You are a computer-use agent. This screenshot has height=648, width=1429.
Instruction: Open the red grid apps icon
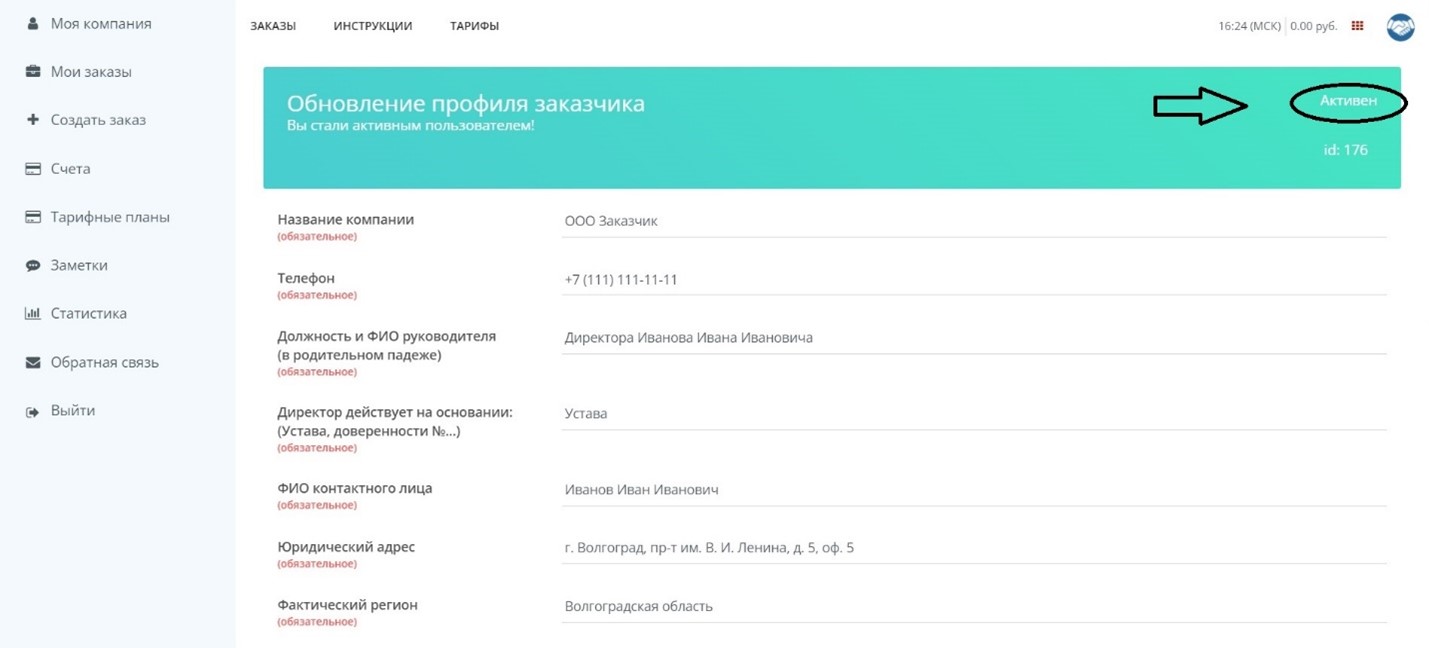tap(1357, 26)
